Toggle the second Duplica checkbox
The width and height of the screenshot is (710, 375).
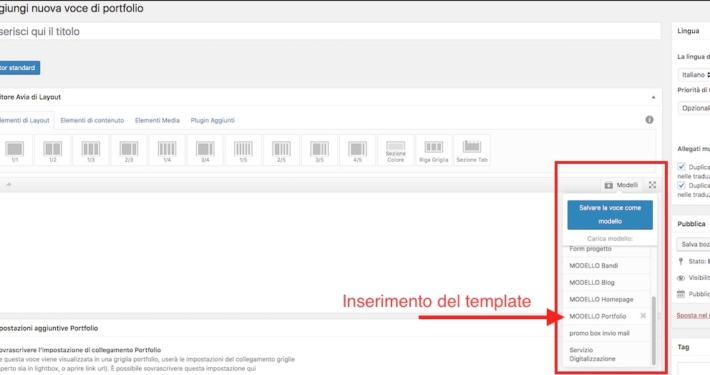681,185
